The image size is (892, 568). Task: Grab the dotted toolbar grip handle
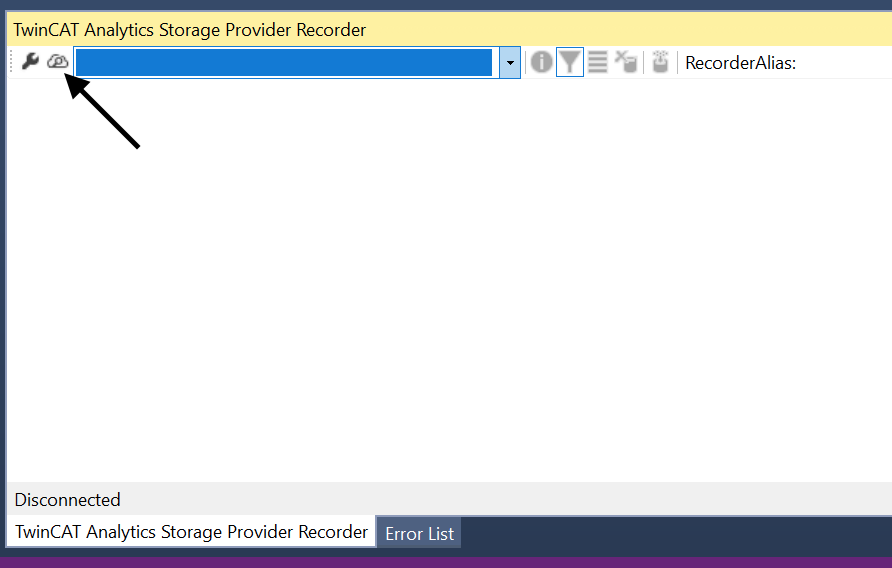[x=11, y=61]
